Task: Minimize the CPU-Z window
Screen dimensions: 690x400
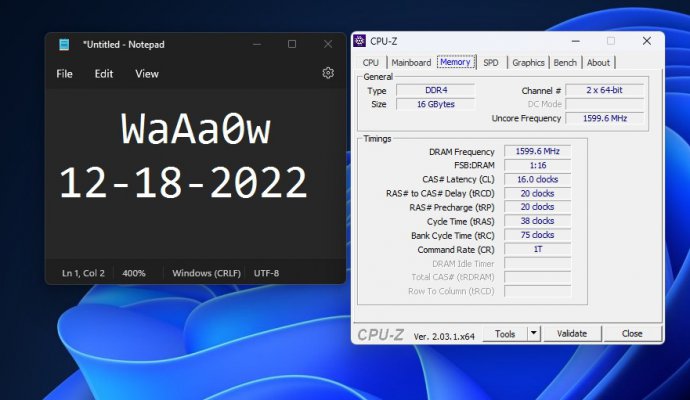Action: point(576,41)
